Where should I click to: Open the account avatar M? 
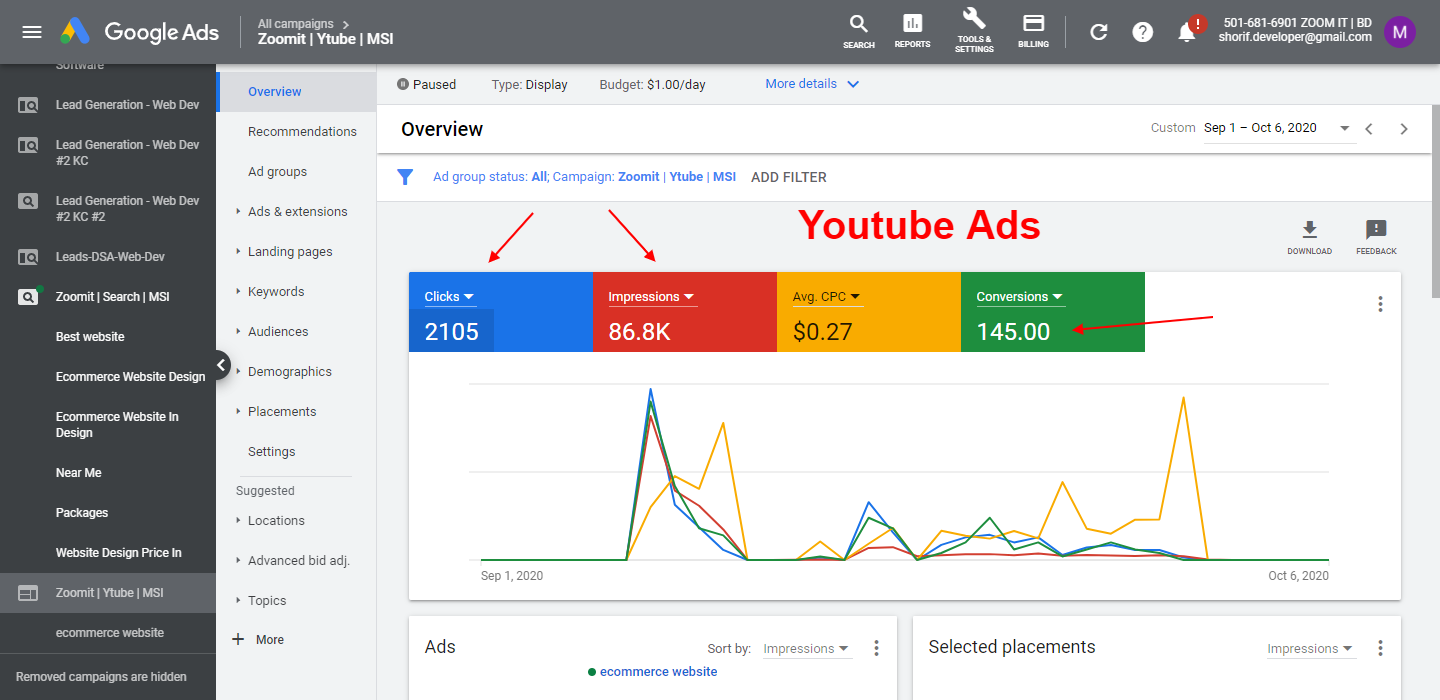click(1400, 32)
